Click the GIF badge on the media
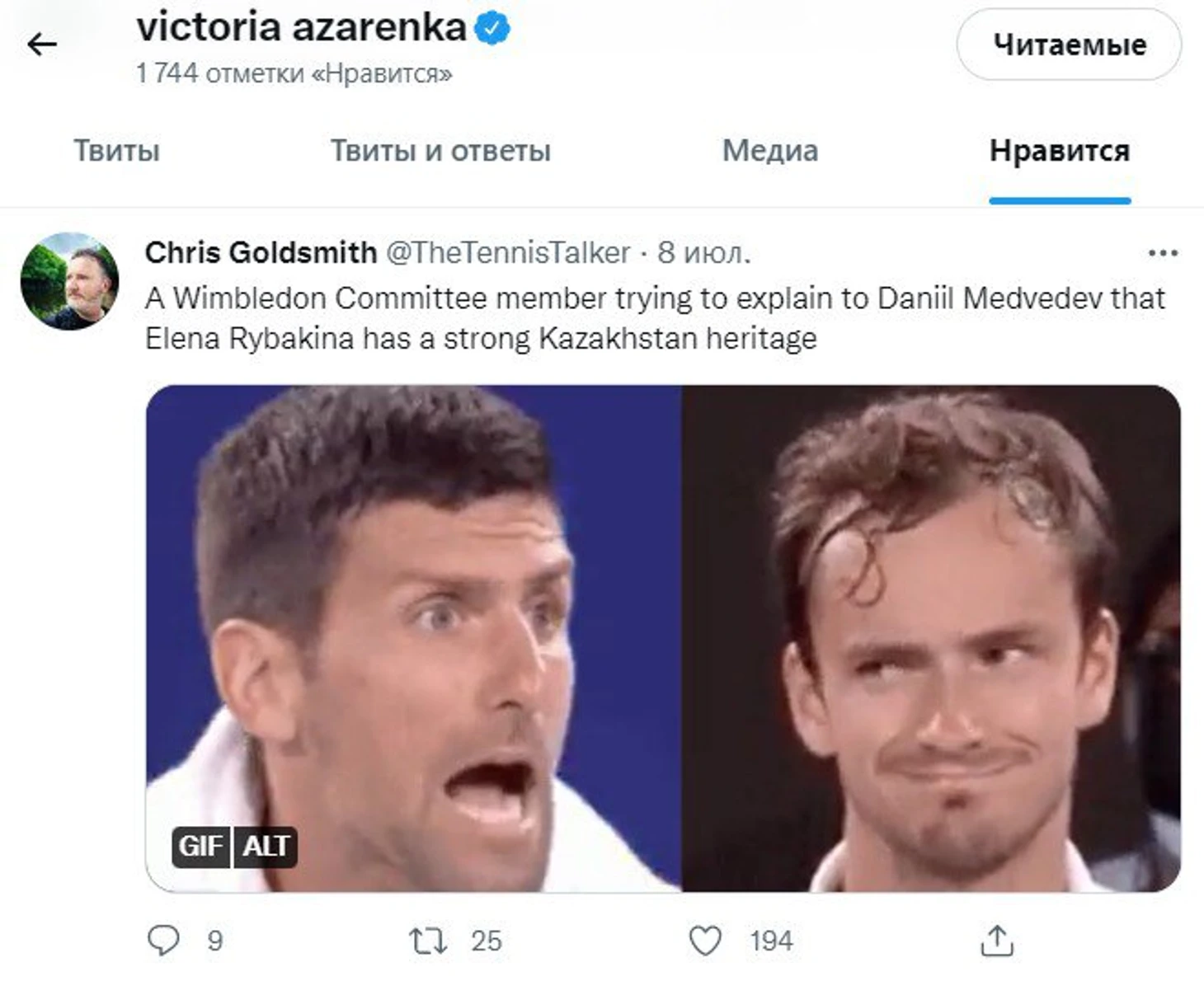Screen dimensions: 1204x981 click(201, 847)
